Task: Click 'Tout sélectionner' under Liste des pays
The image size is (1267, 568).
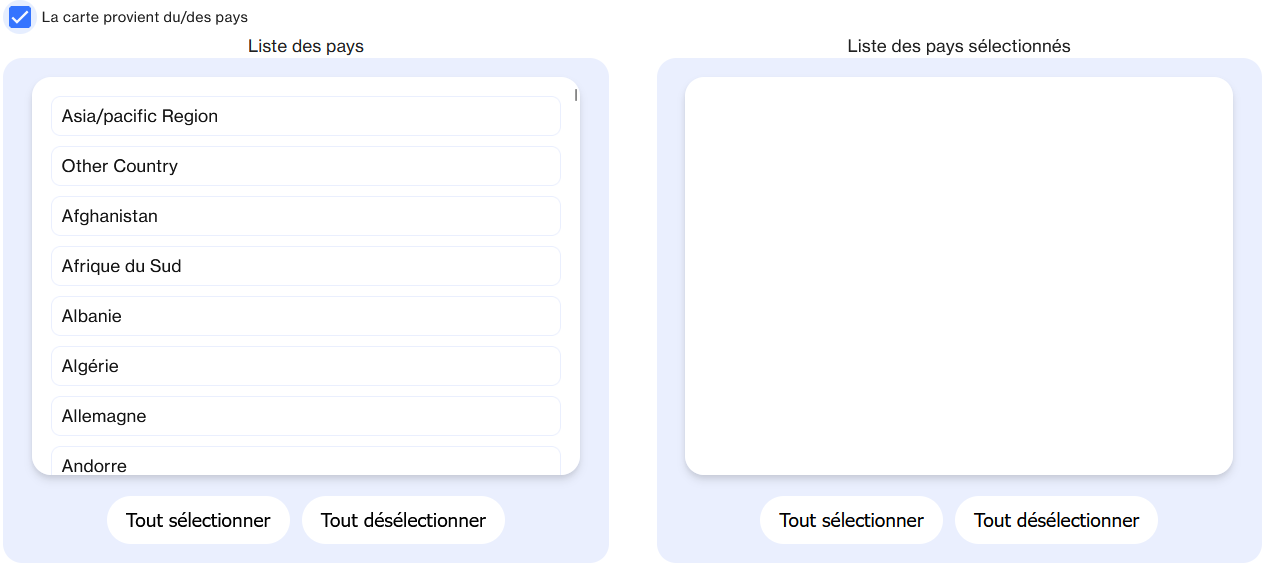Action: click(x=198, y=520)
